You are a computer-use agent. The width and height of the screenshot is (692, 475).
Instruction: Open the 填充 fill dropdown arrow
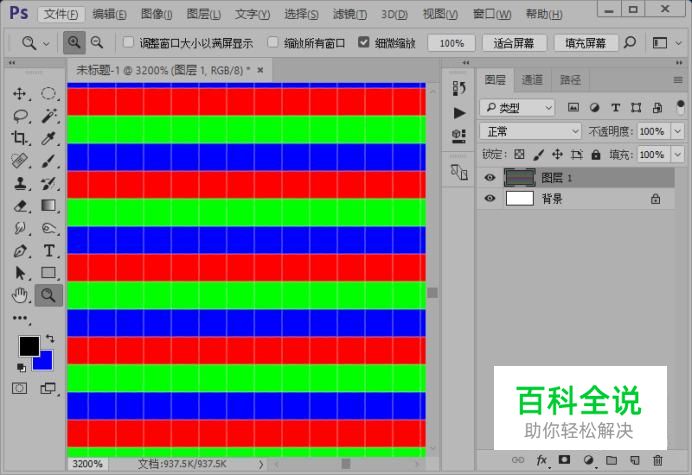click(x=677, y=155)
